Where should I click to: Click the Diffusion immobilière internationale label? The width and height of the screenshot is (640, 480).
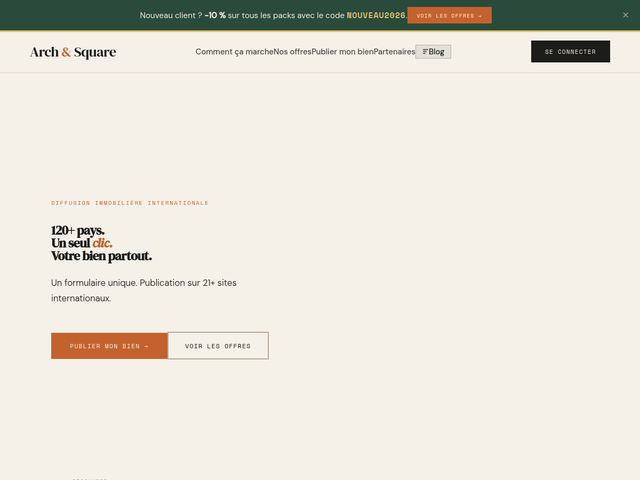pos(130,203)
